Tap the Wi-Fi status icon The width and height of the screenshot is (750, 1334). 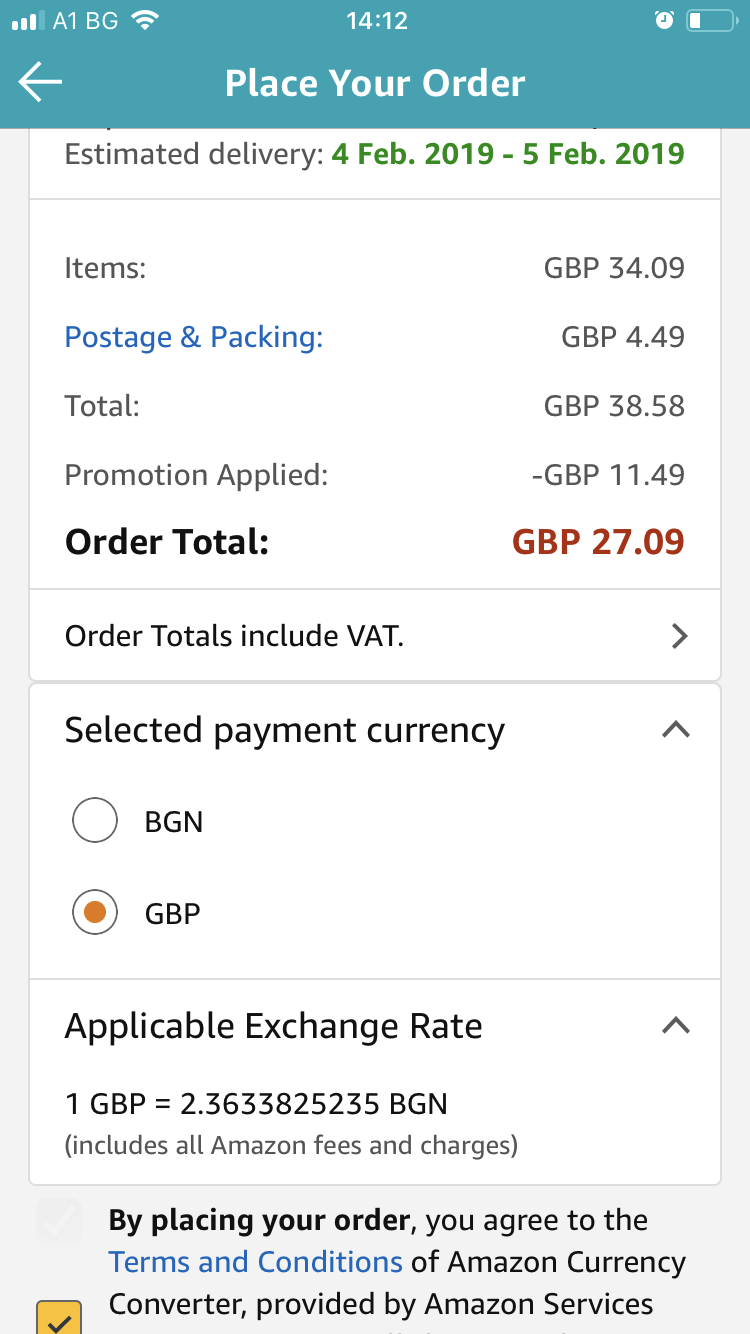[x=147, y=21]
